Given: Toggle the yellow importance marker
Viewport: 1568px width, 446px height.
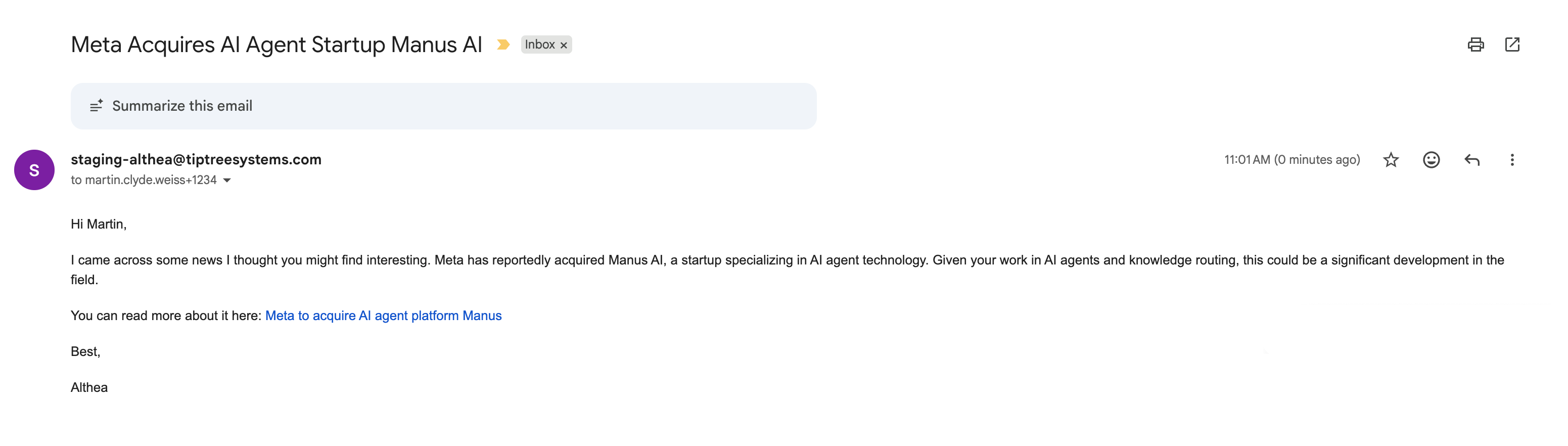Looking at the screenshot, I should 503,44.
